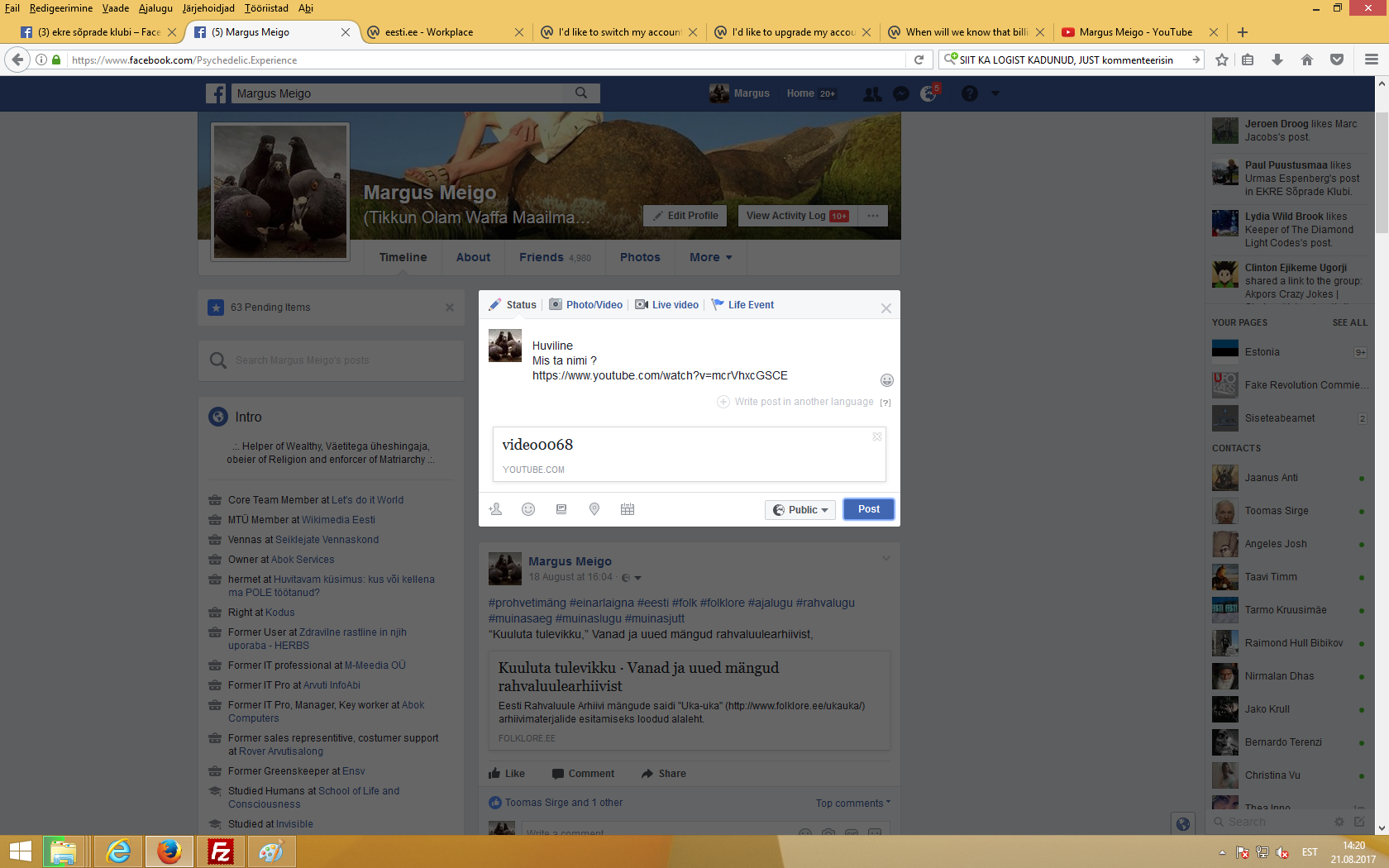Image resolution: width=1389 pixels, height=868 pixels.
Task: Click the new message compose icon in chat
Action: 1359,822
